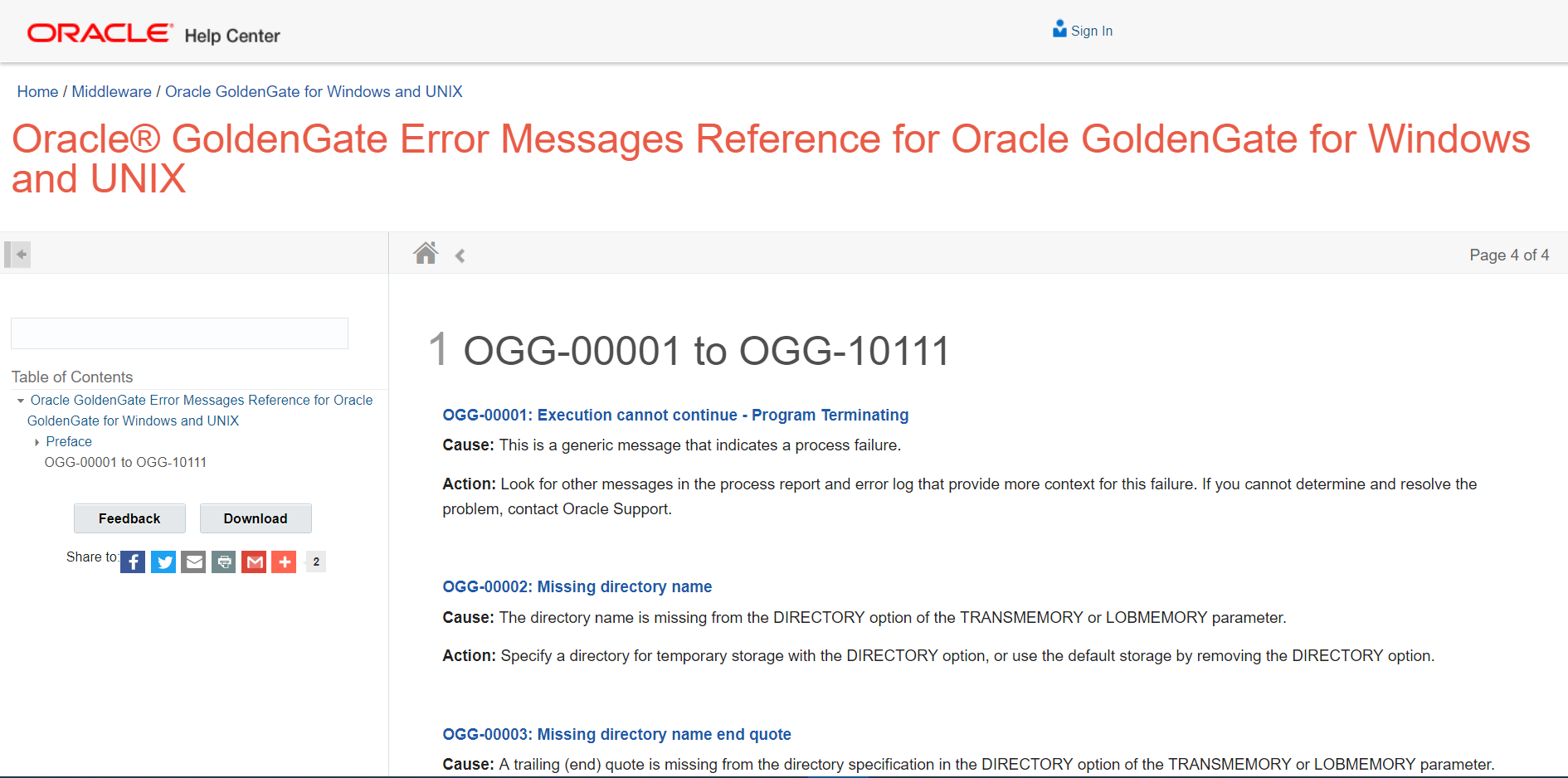Collapse the table of contents sidebar
The width and height of the screenshot is (1568, 778).
(x=17, y=254)
